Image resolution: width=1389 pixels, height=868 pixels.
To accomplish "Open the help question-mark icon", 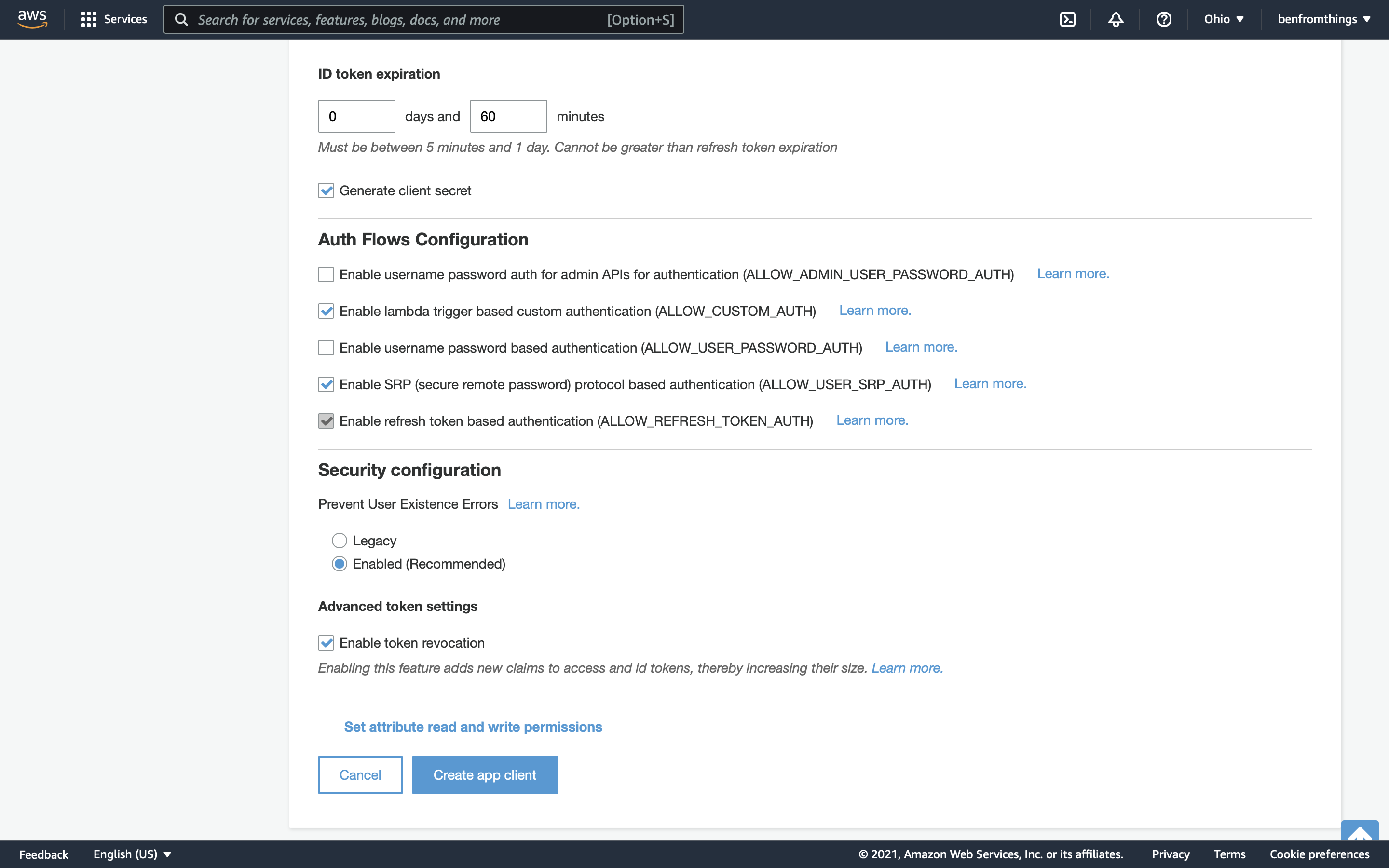I will 1163,19.
